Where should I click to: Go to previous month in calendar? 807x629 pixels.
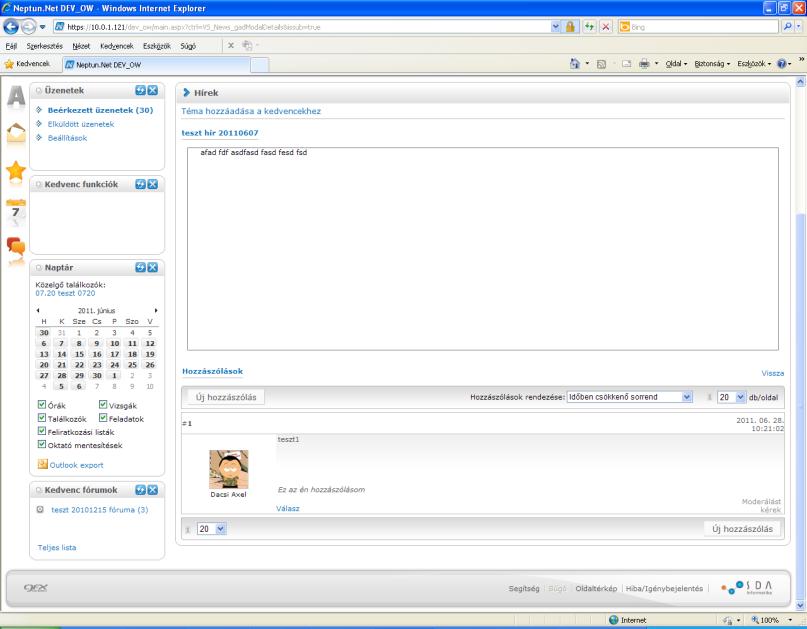pos(38,310)
